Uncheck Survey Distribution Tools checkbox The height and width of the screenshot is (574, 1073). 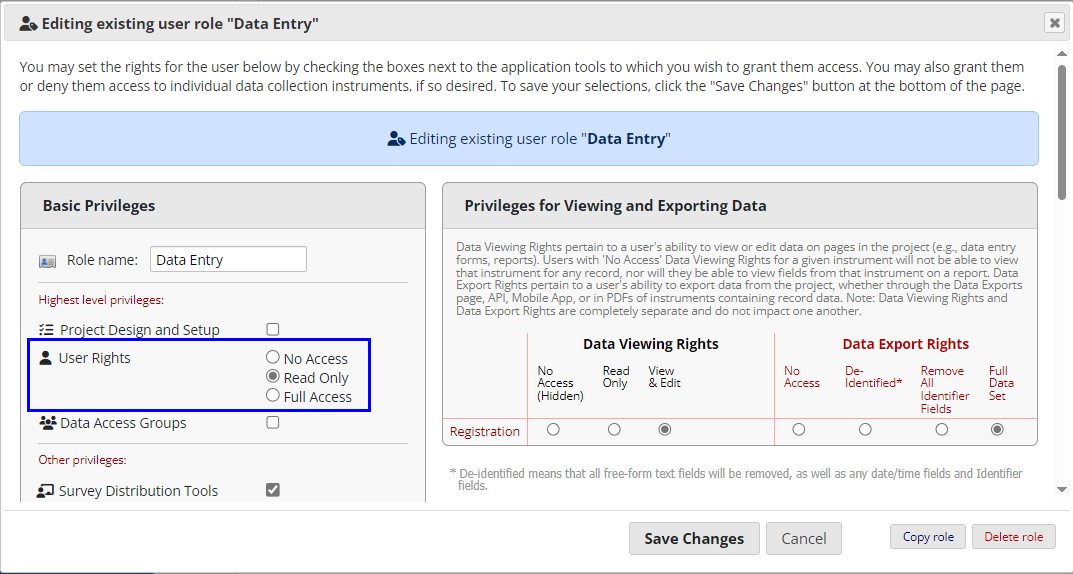pyautogui.click(x=273, y=490)
